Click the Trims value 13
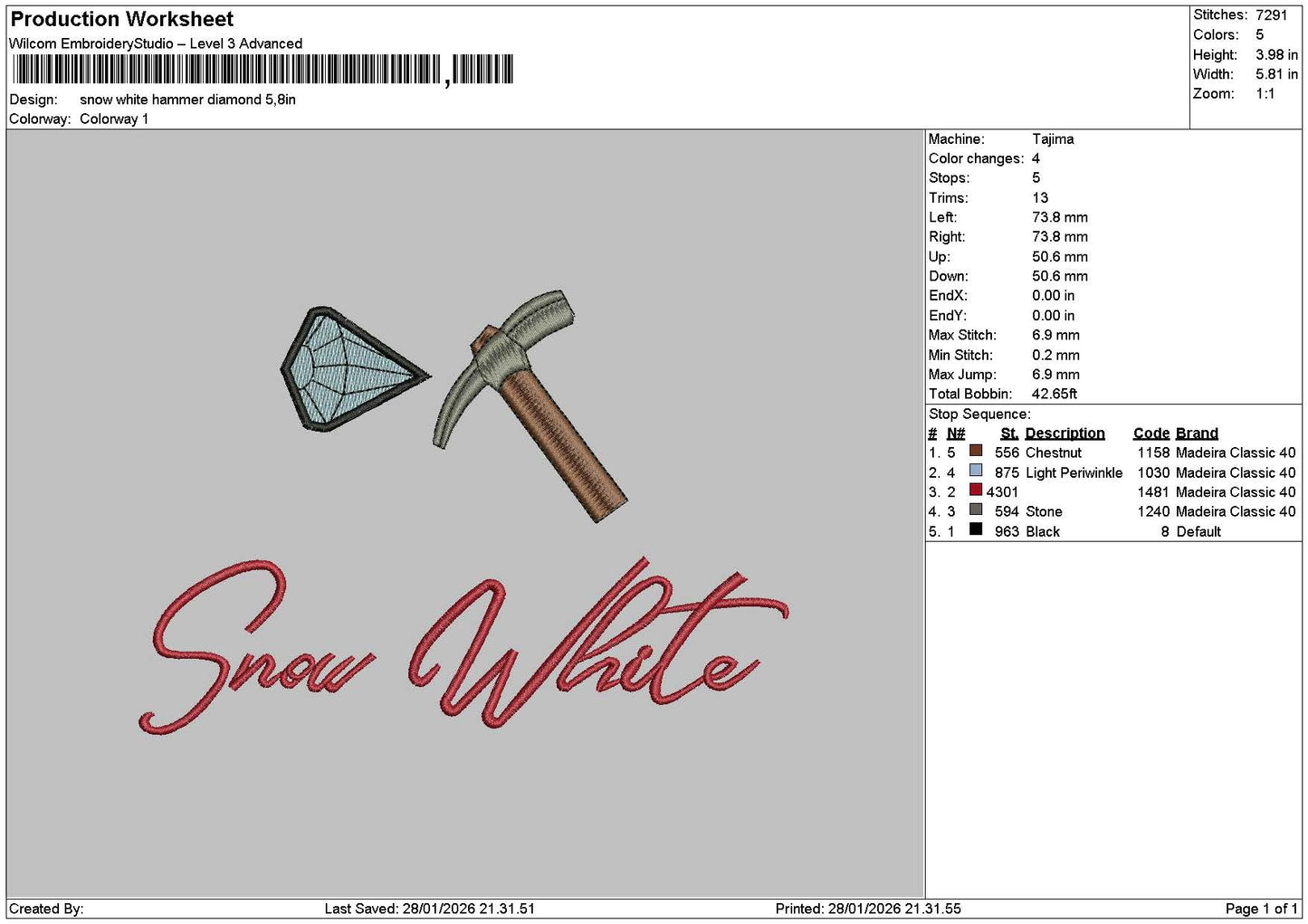 1040,198
